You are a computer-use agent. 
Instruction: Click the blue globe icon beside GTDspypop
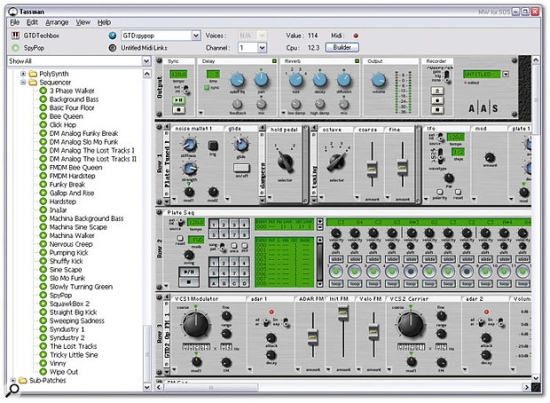(112, 35)
